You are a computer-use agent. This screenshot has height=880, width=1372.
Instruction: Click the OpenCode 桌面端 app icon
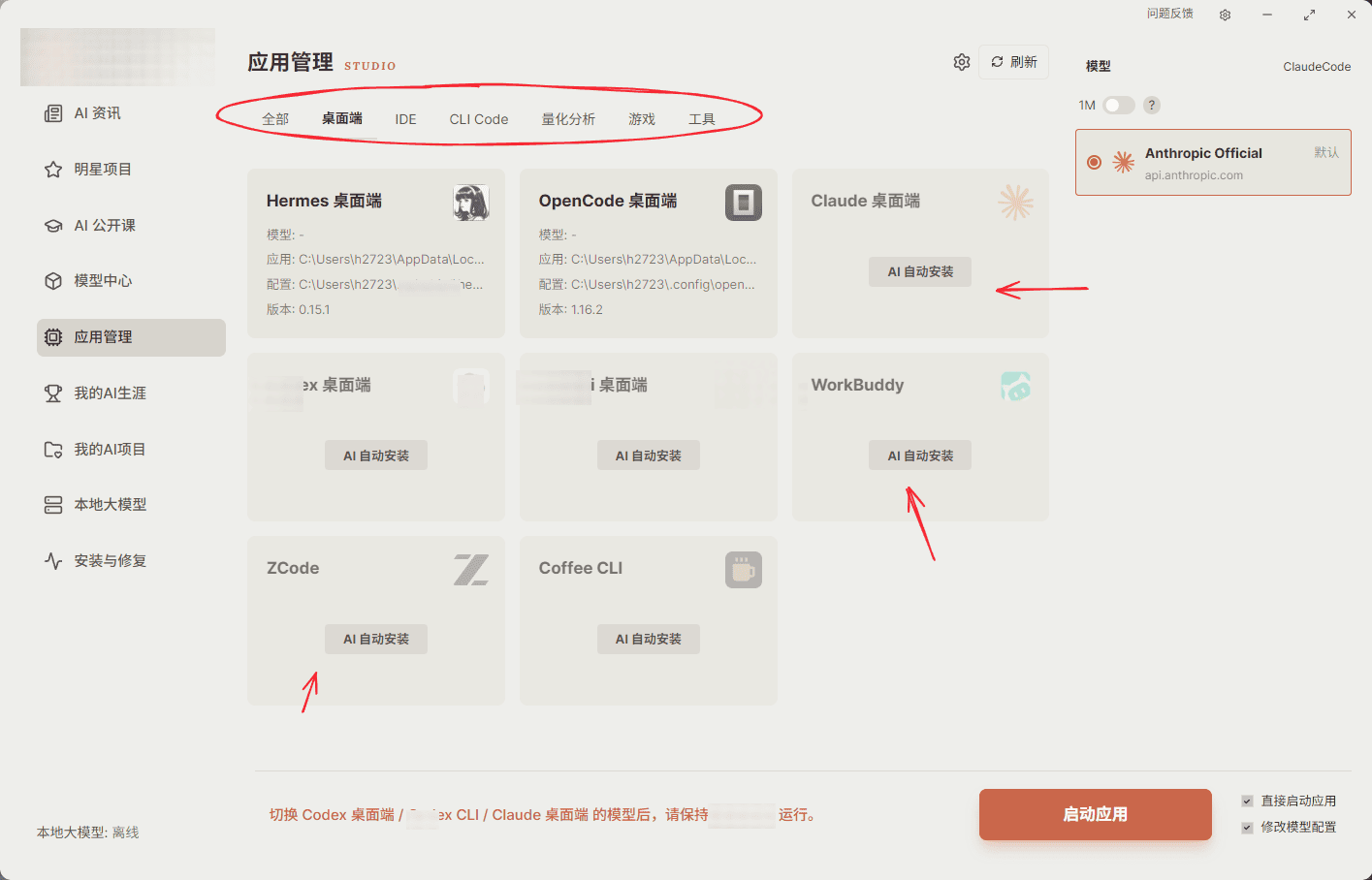pos(744,203)
